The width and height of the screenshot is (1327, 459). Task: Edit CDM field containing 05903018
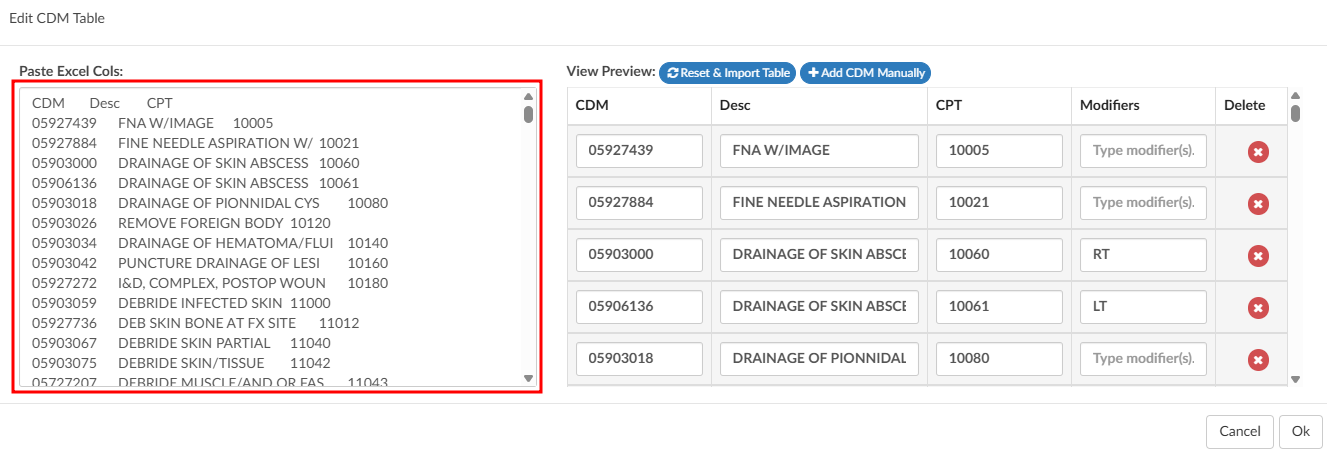click(639, 359)
